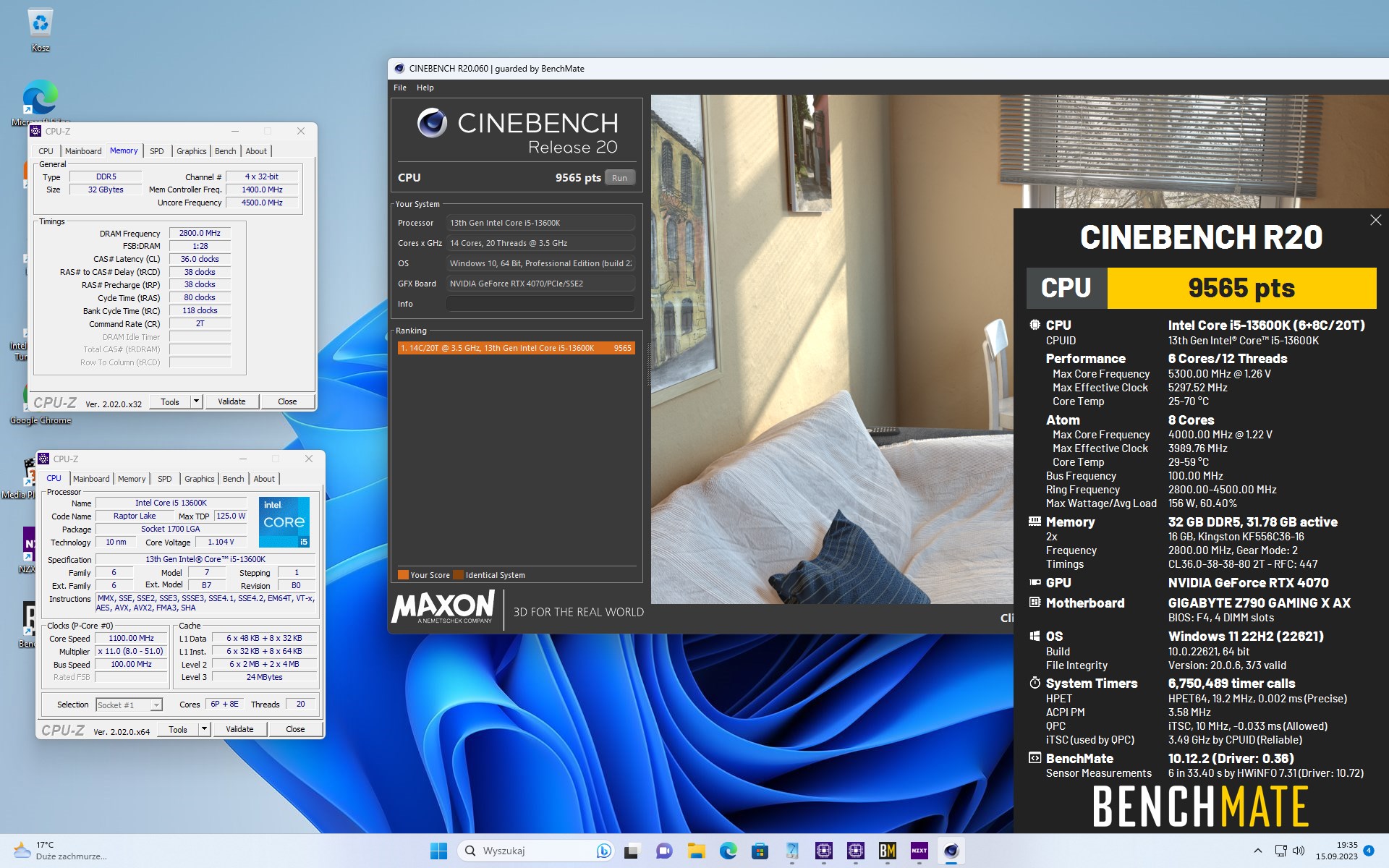The width and height of the screenshot is (1389, 868).
Task: Click the Graphics tab in lower CPU-Z window
Action: pyautogui.click(x=200, y=479)
